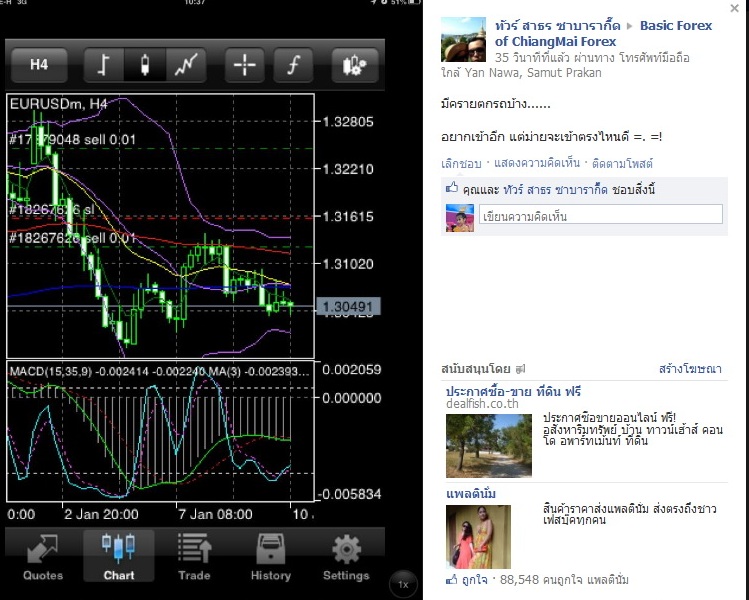
Task: Click the thumbs-up icon in likes row
Action: [x=451, y=188]
